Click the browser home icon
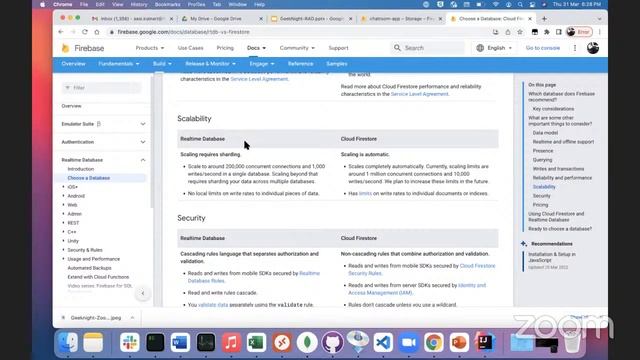640x360 pixels. tap(97, 32)
